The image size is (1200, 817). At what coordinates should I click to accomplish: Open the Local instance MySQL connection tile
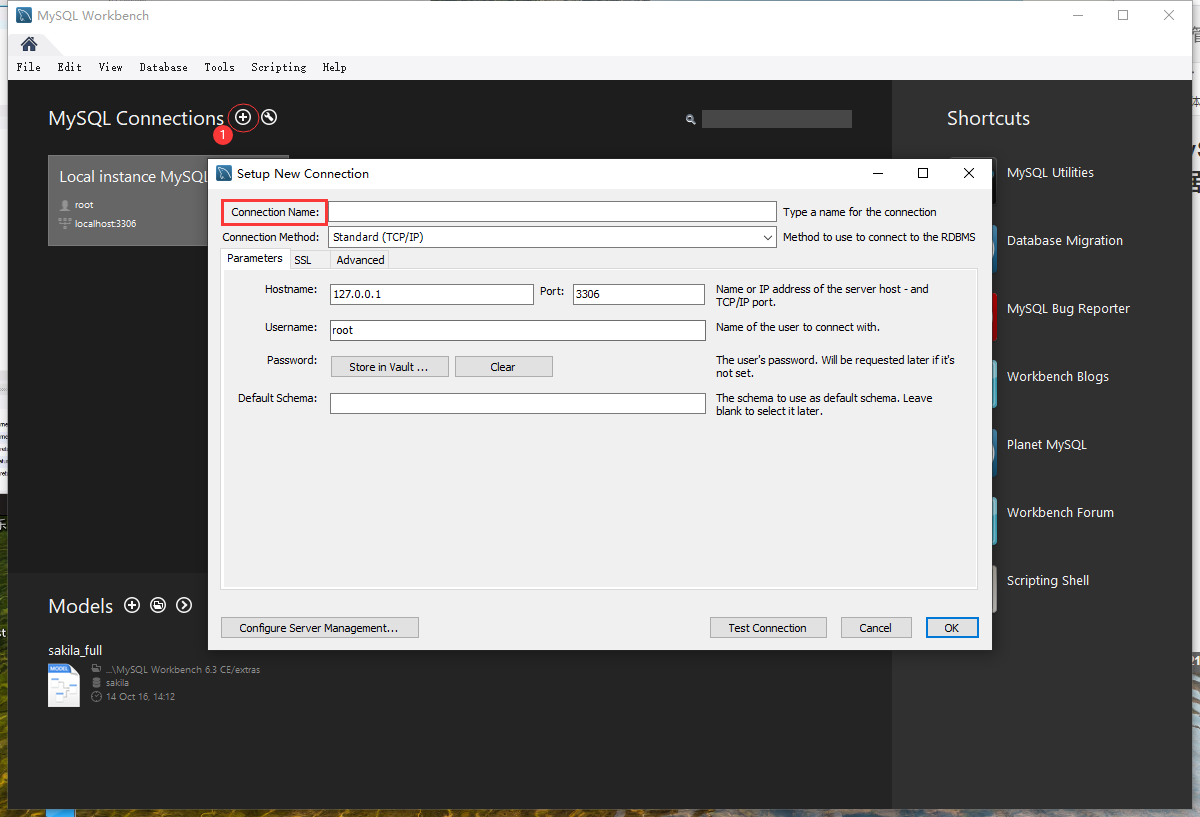(x=128, y=200)
